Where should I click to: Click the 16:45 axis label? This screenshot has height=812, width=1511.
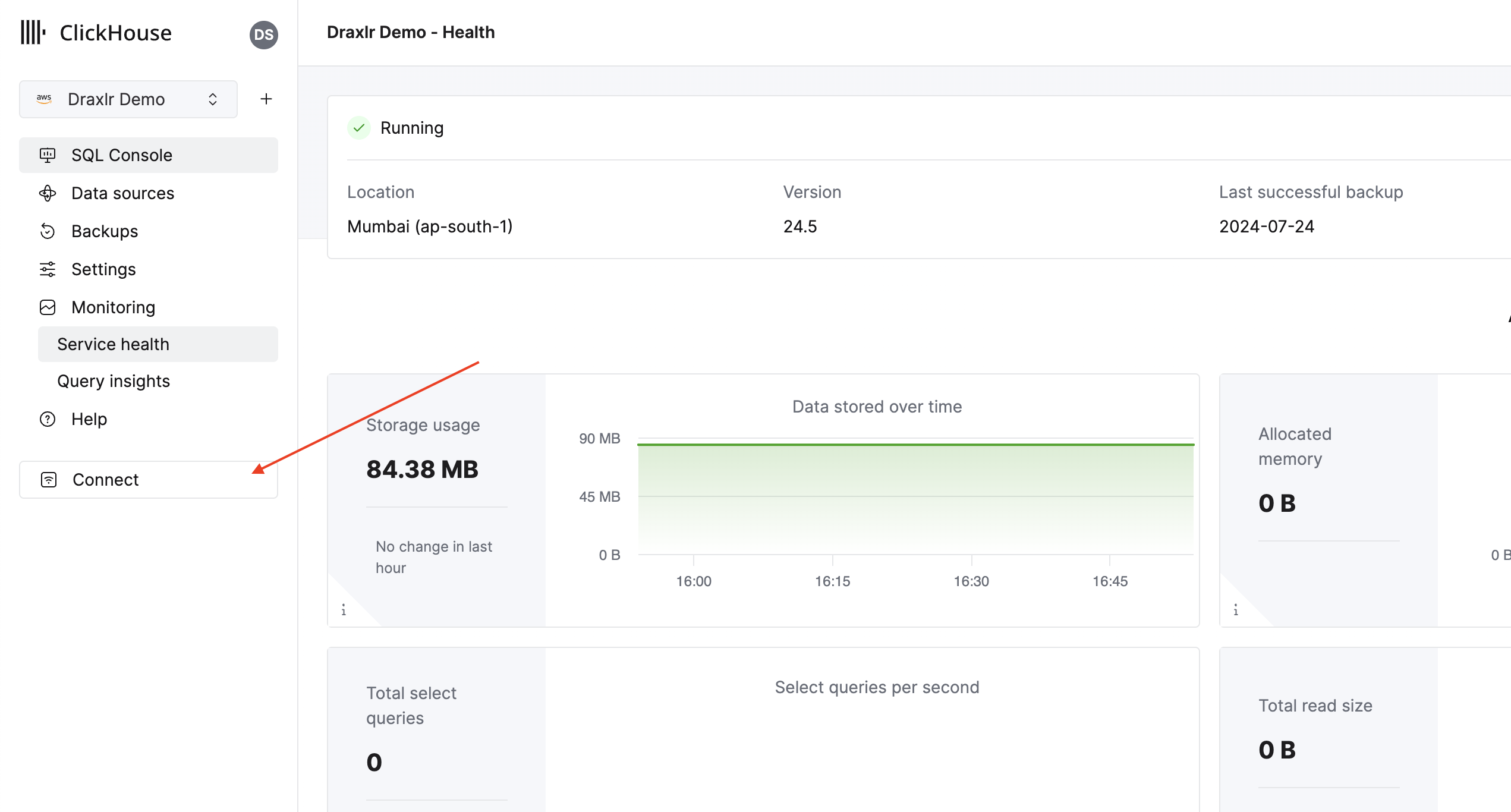click(1110, 581)
